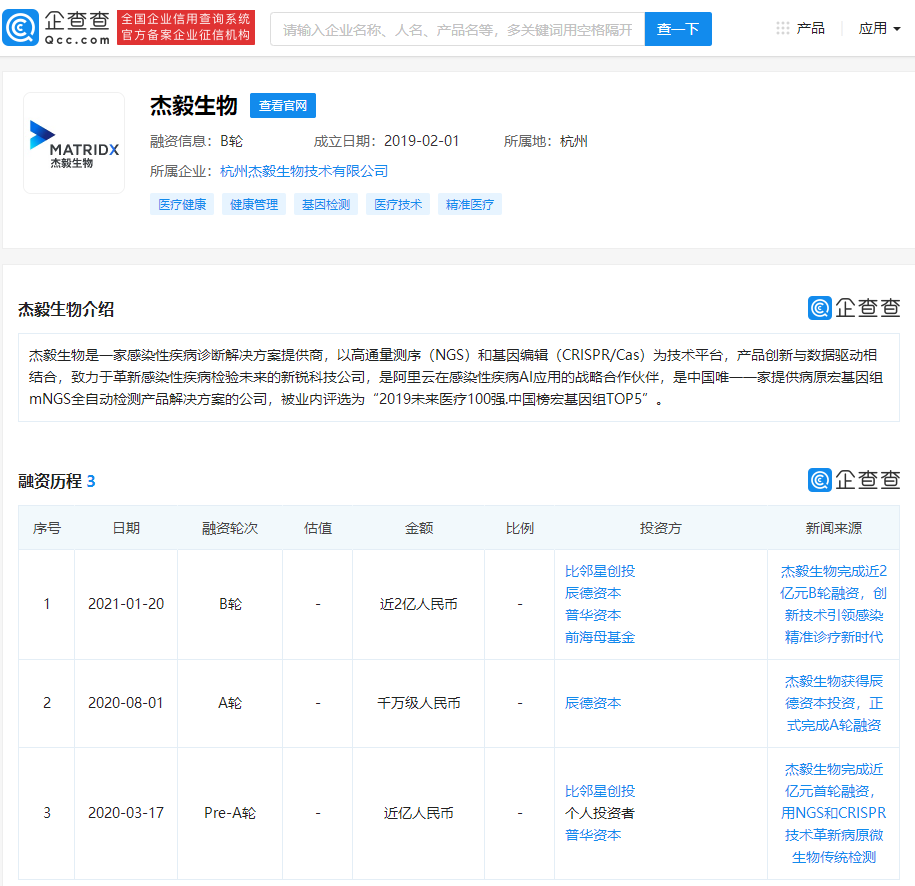Image resolution: width=915 pixels, height=886 pixels.
Task: Focus the company name search box
Action: (x=458, y=29)
